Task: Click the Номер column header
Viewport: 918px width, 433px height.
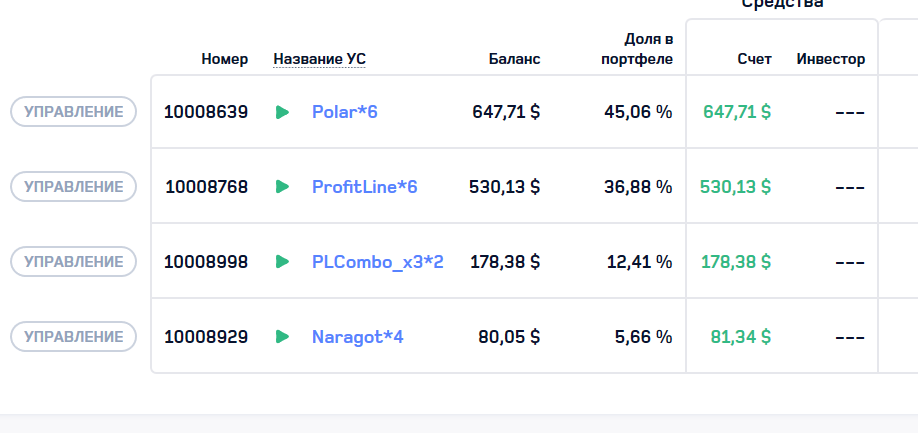Action: pyautogui.click(x=224, y=59)
